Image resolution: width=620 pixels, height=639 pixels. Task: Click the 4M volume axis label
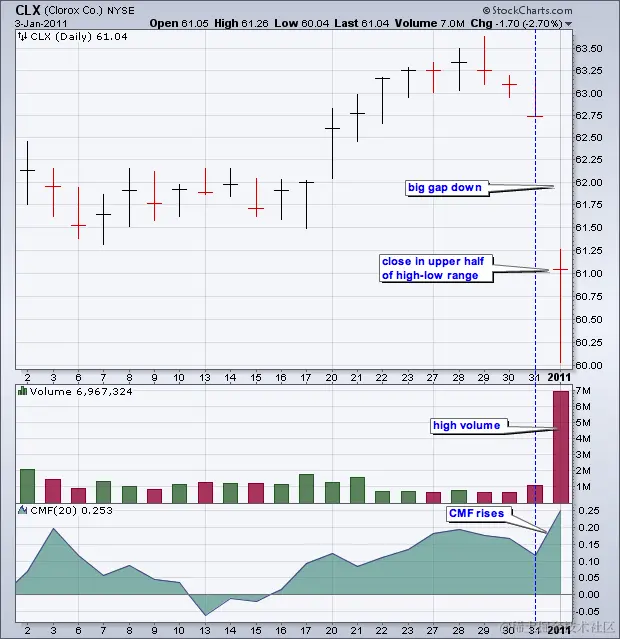(583, 438)
